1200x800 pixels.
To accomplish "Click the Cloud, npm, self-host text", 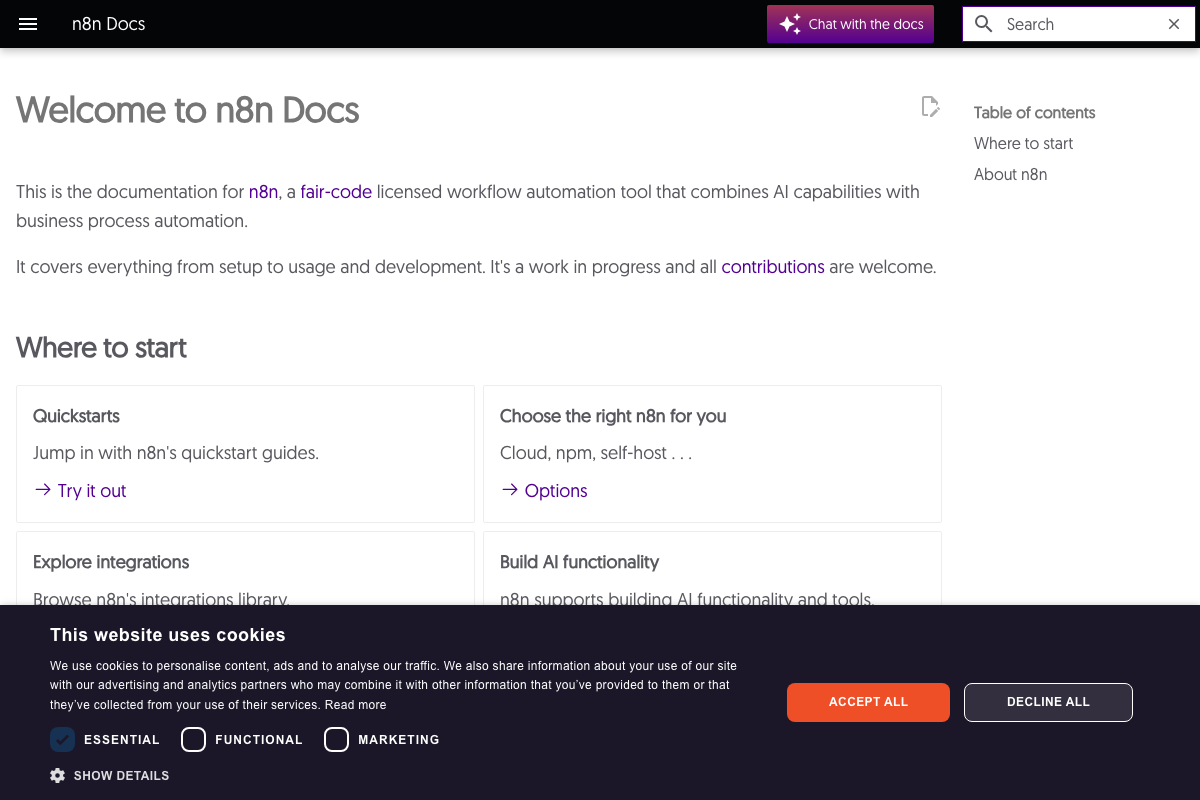I will (596, 453).
